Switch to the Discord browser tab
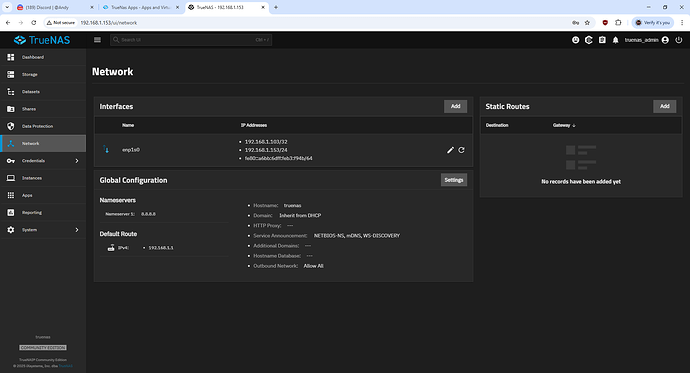Viewport: 690px width, 373px height. coord(54,7)
